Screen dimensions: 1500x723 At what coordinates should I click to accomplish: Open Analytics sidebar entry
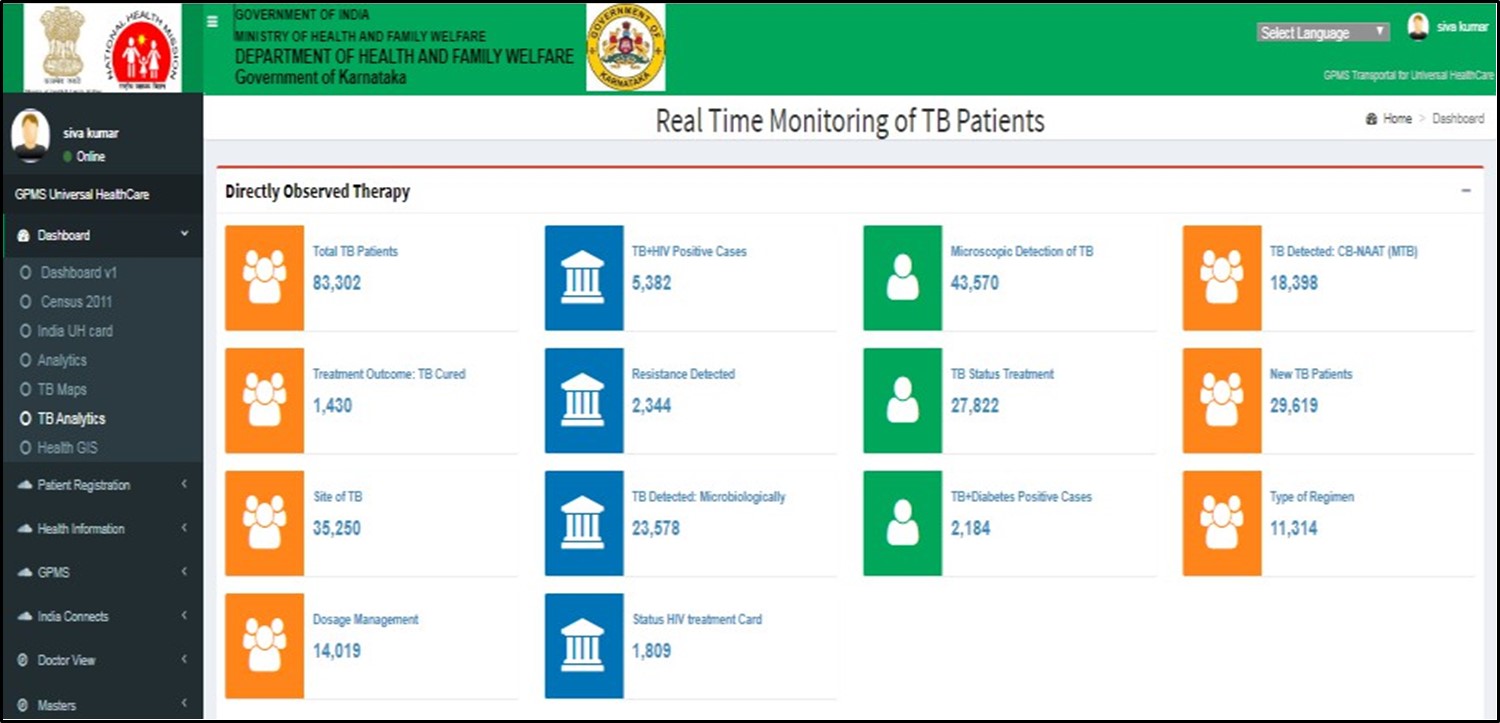click(62, 360)
